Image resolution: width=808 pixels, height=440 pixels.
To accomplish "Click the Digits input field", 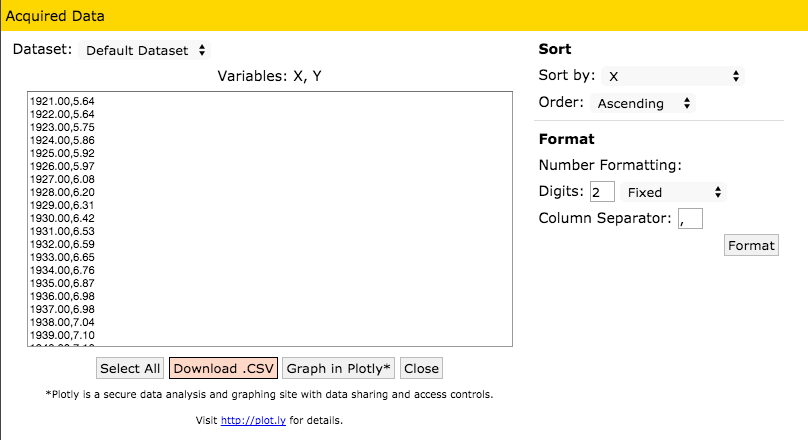I will pyautogui.click(x=602, y=192).
